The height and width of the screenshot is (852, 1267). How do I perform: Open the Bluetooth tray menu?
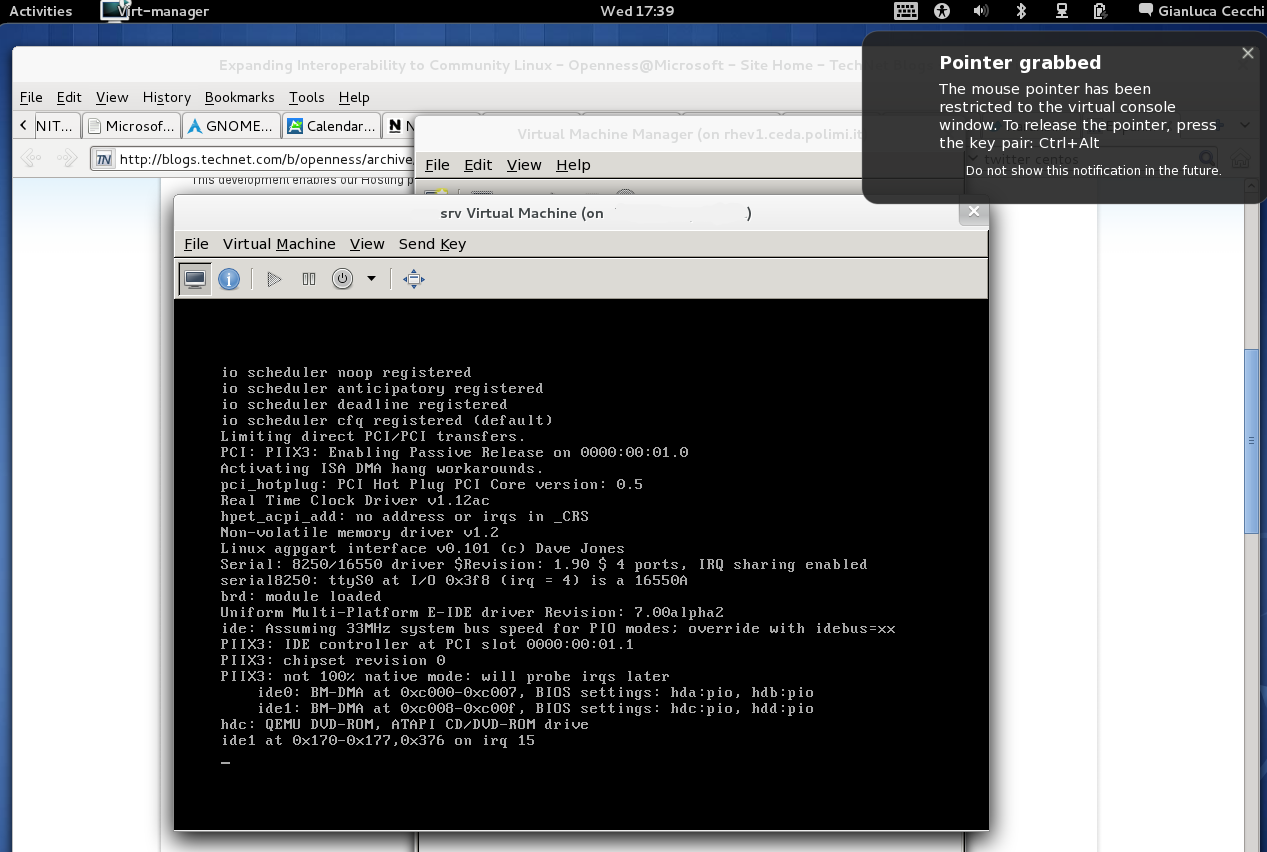(1021, 11)
